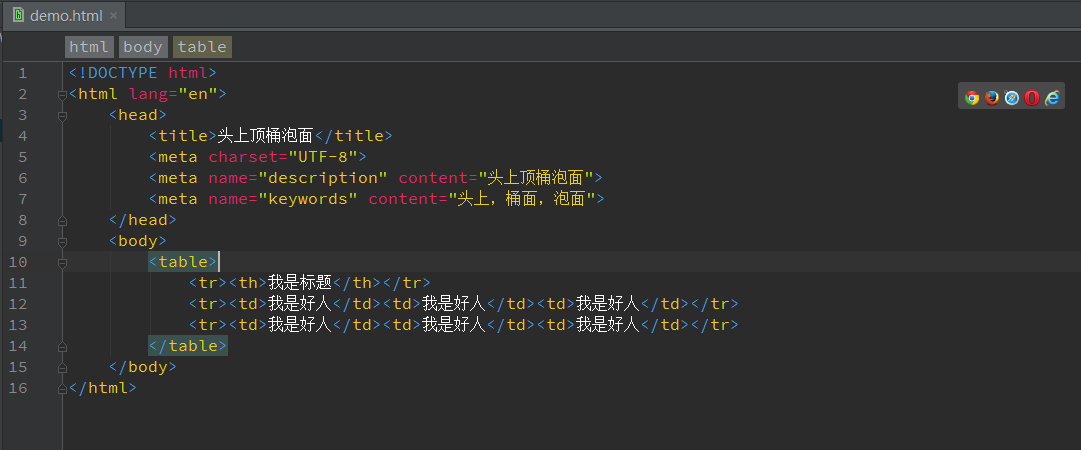Fold at the closing head tag marker

(63, 221)
